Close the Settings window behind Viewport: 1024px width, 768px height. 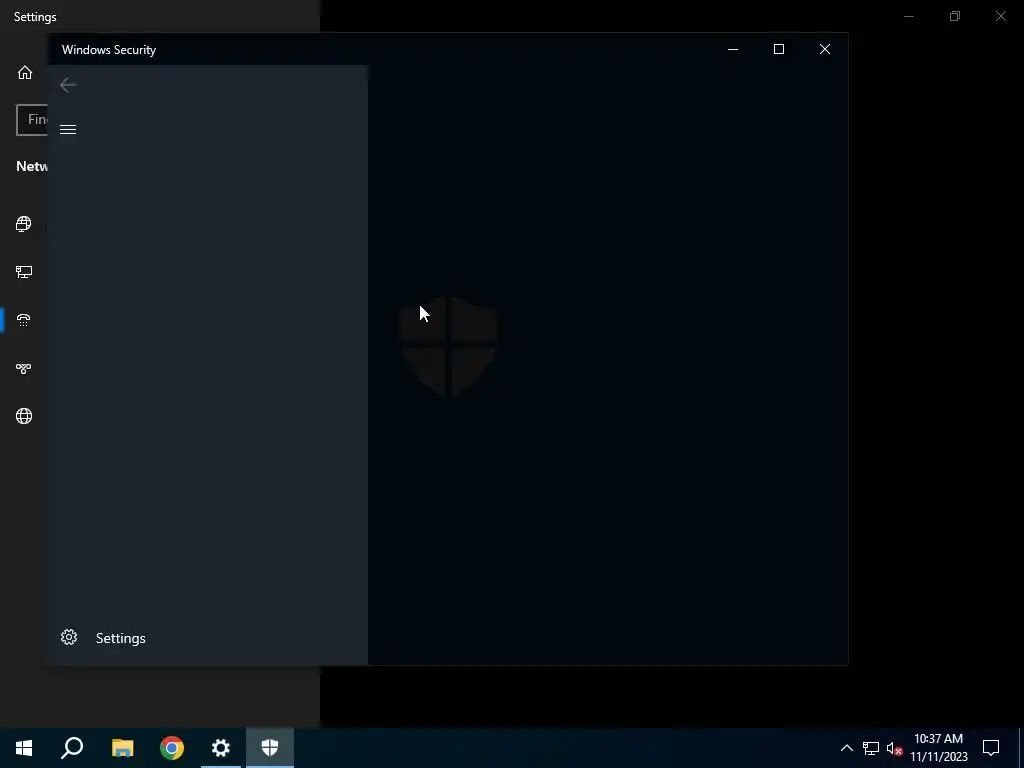(x=1000, y=16)
